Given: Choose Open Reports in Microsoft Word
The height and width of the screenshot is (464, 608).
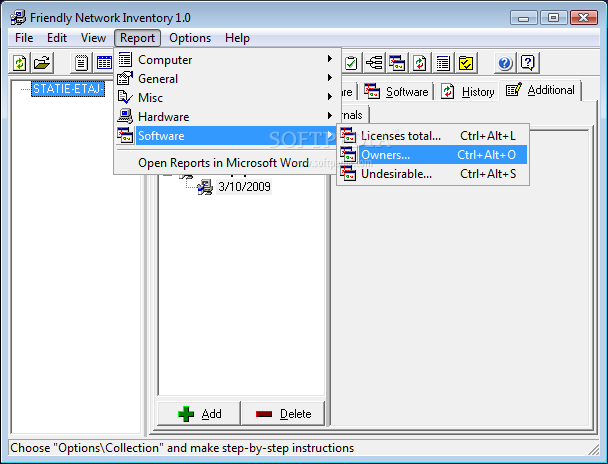Looking at the screenshot, I should point(227,163).
